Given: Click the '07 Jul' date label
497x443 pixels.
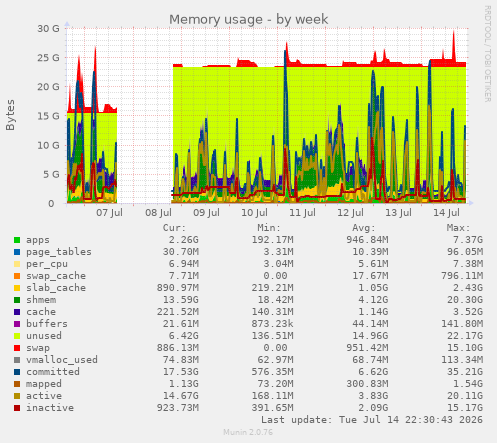Looking at the screenshot, I should (109, 213).
